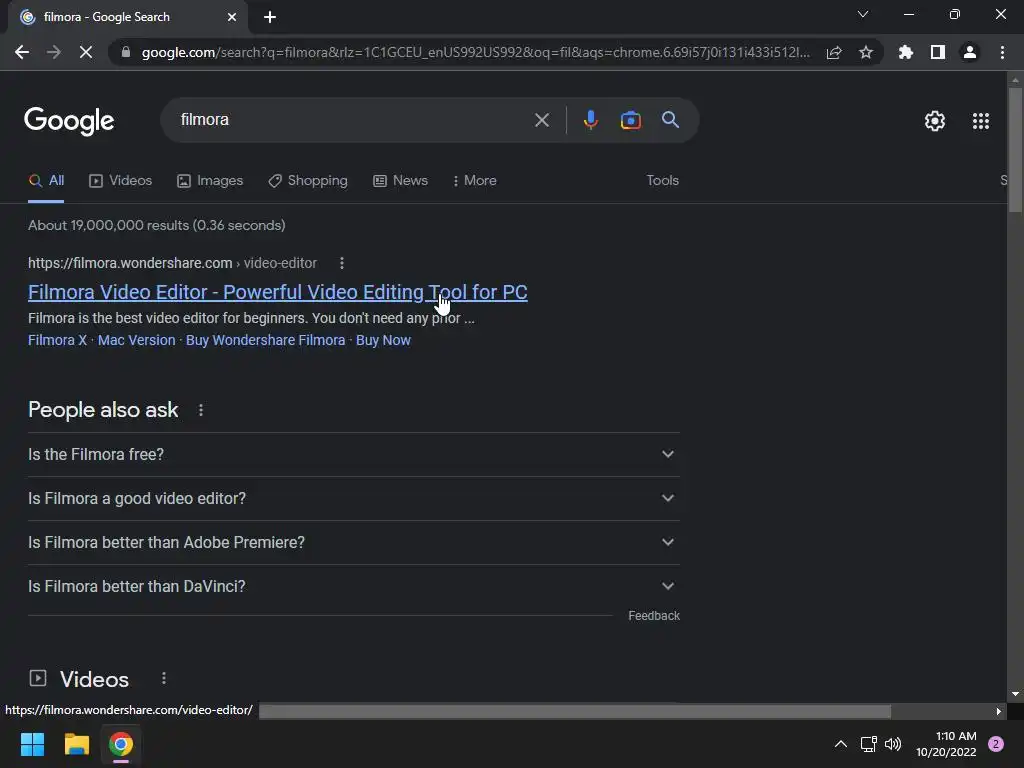This screenshot has height=768, width=1024.
Task: Stop page loading with the X button
Action: tap(86, 52)
